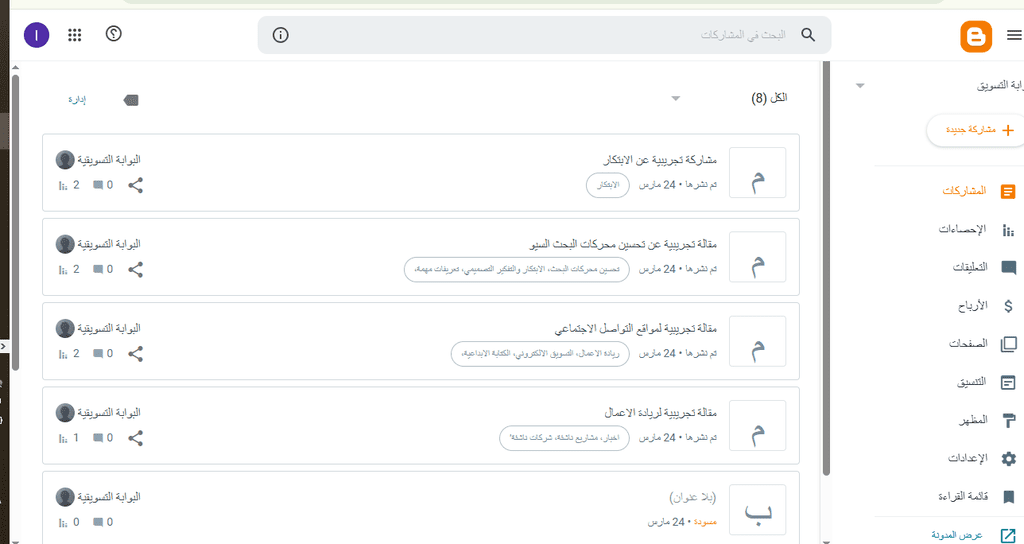Open الصفحات in the sidebar
This screenshot has width=1024, height=544.
click(x=982, y=344)
